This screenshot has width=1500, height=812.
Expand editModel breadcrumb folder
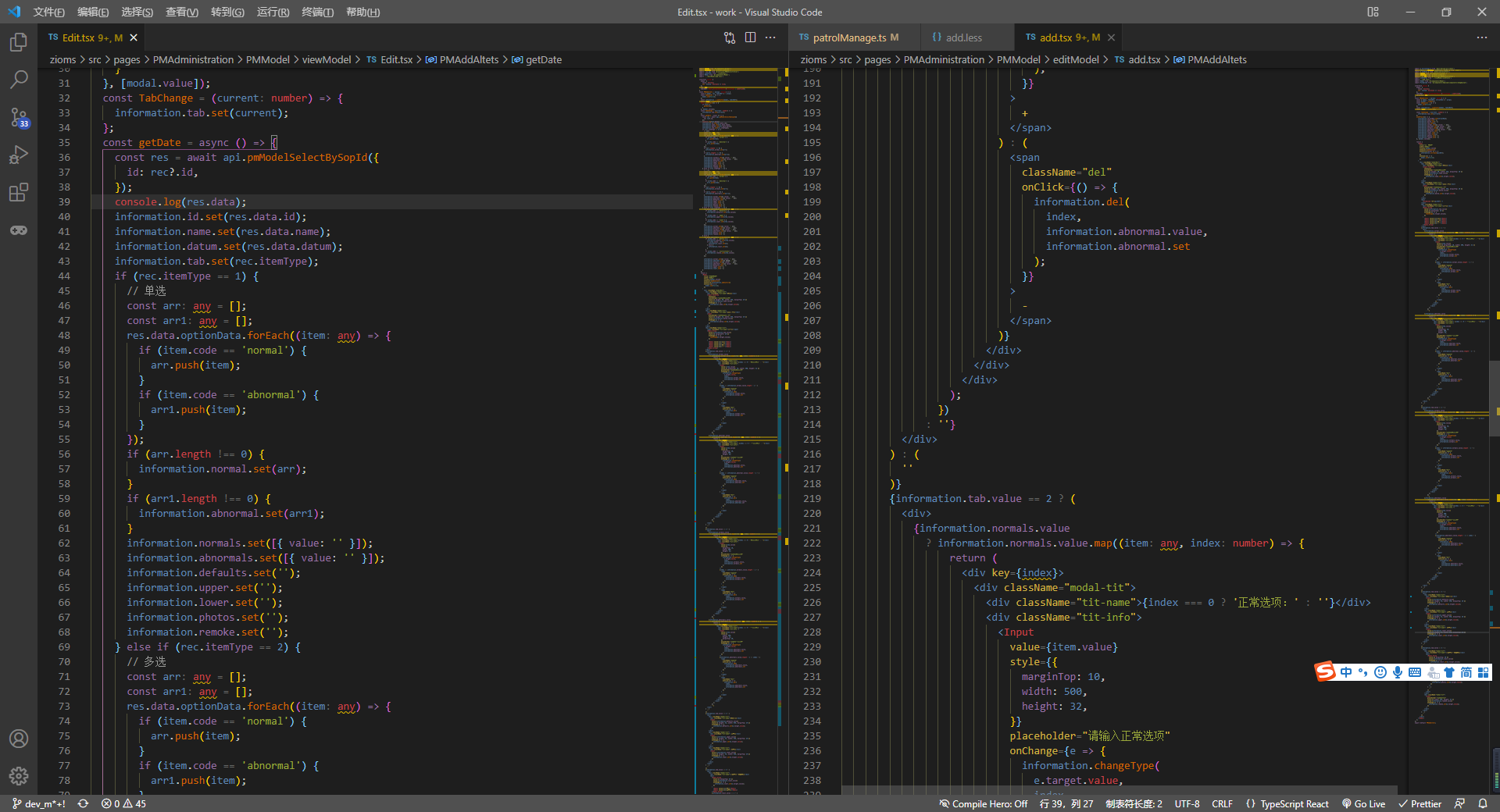[x=1076, y=59]
